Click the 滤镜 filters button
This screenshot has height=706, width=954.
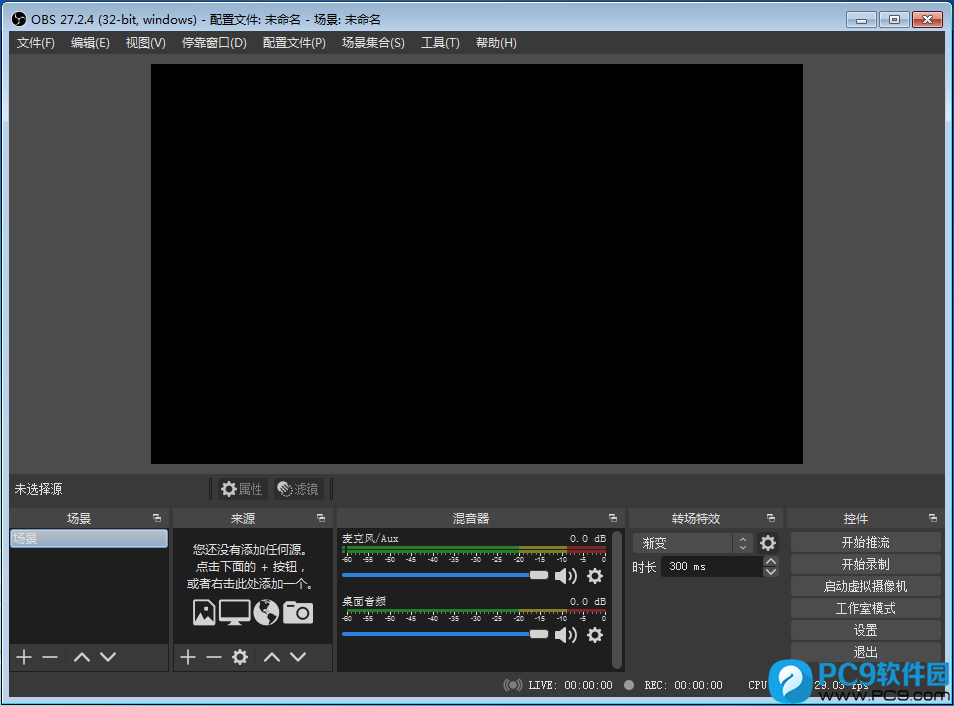pyautogui.click(x=298, y=489)
